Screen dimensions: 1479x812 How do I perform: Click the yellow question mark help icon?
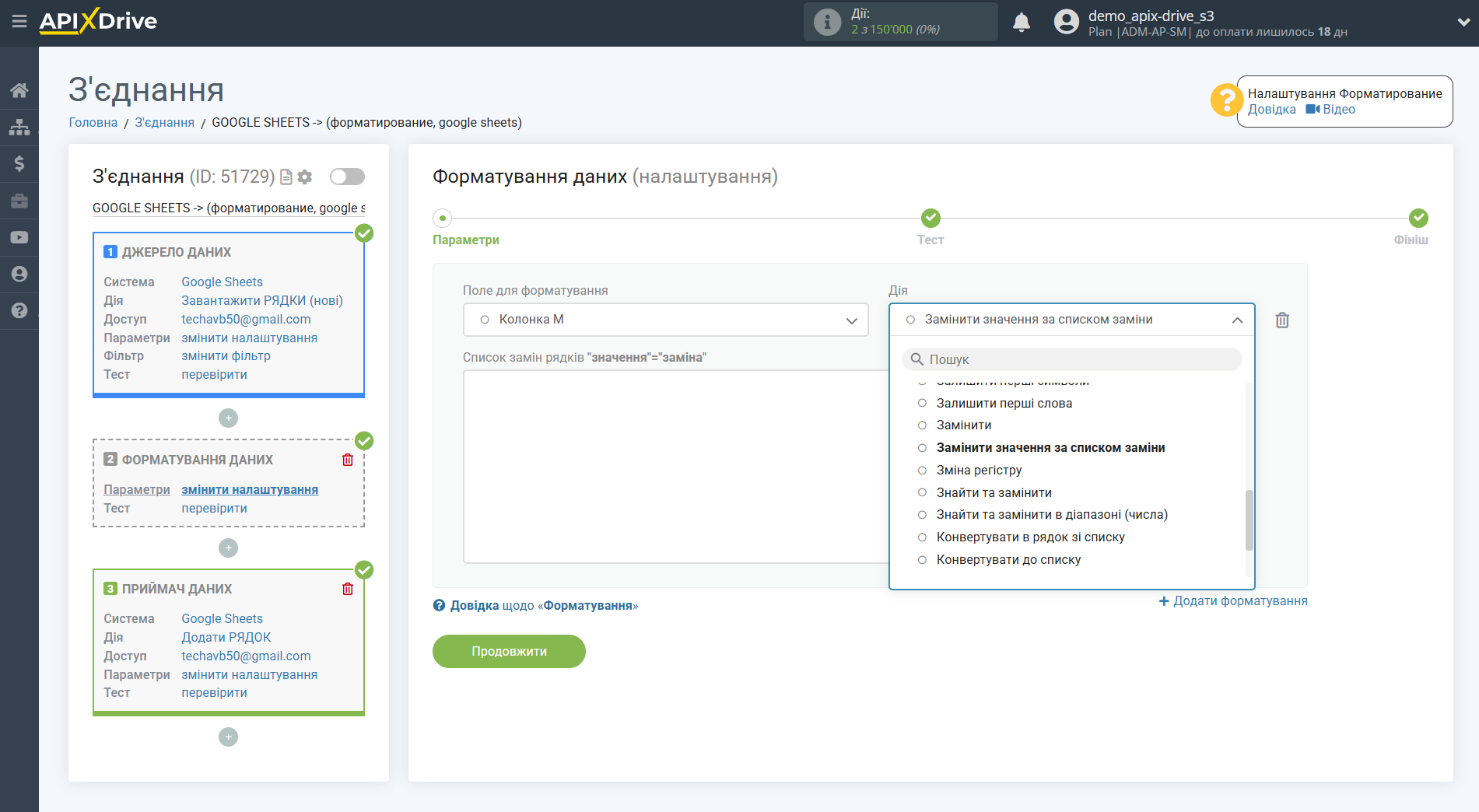(x=1226, y=100)
